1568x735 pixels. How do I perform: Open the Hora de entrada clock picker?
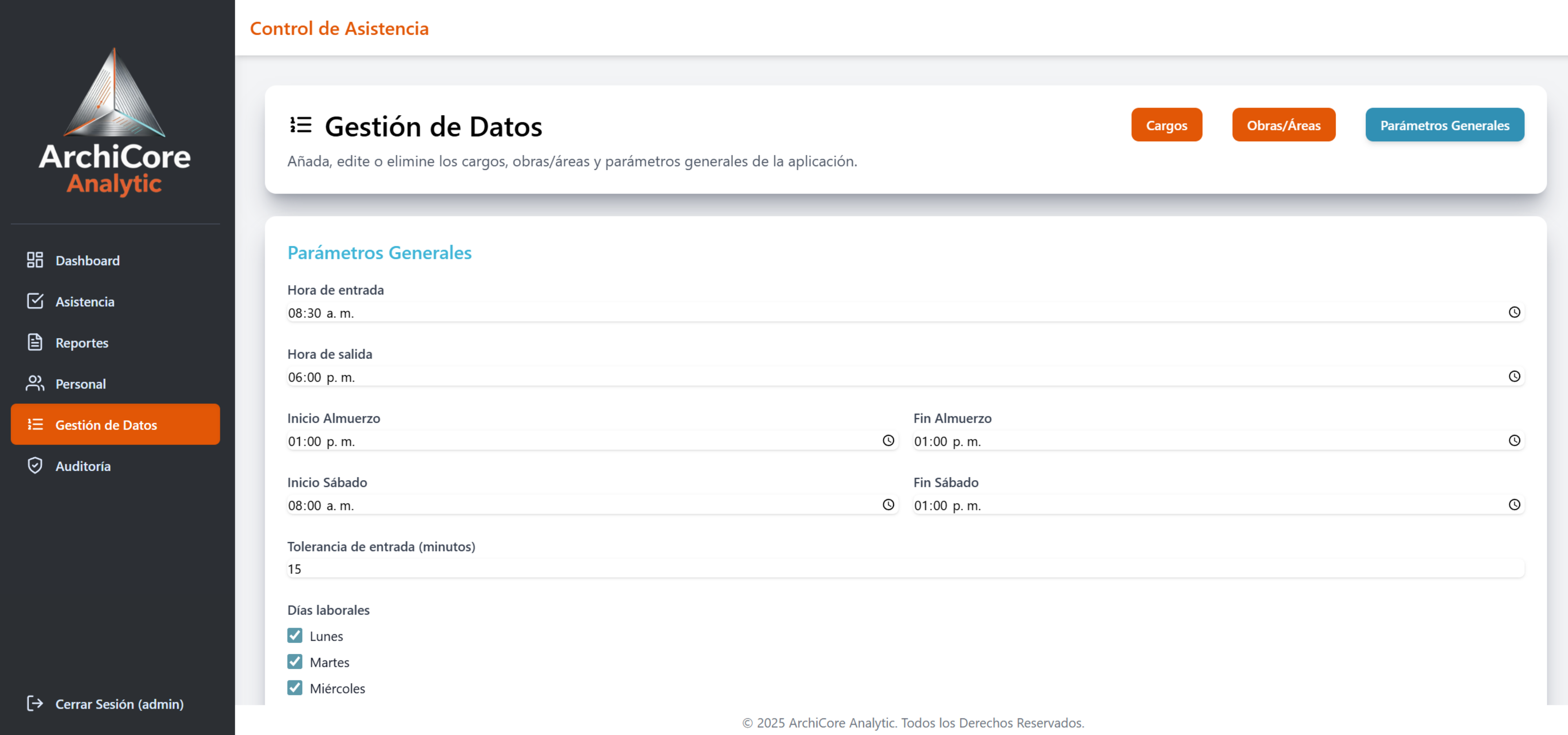(1515, 312)
